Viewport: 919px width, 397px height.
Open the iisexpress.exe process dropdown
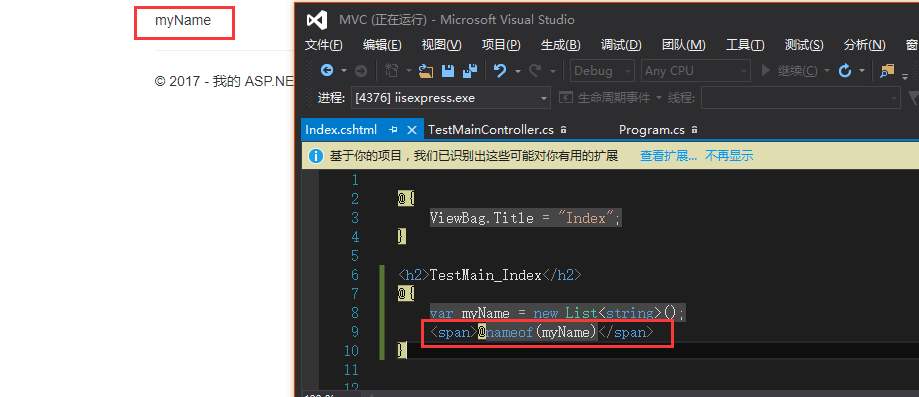tap(451, 98)
